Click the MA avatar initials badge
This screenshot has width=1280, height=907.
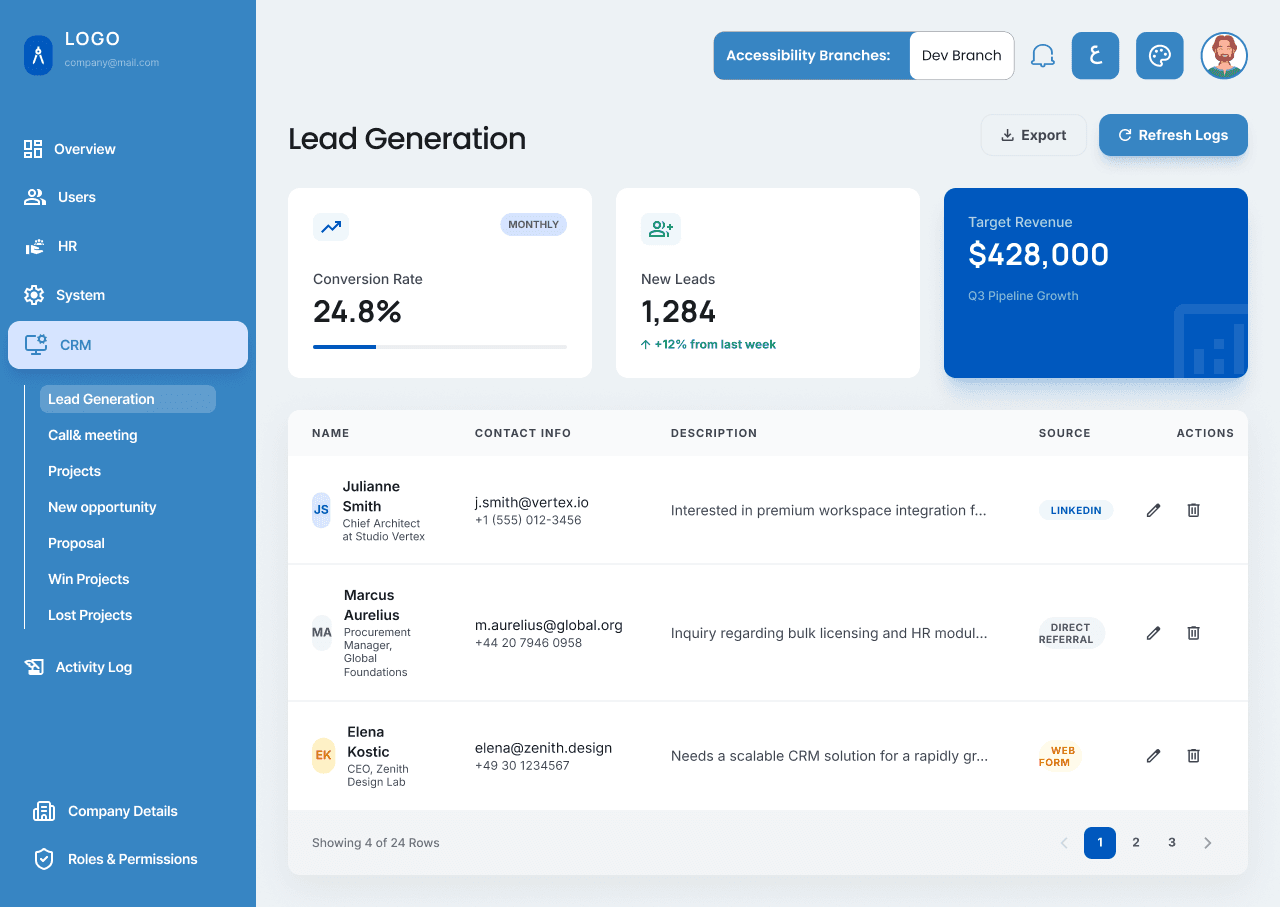(322, 633)
